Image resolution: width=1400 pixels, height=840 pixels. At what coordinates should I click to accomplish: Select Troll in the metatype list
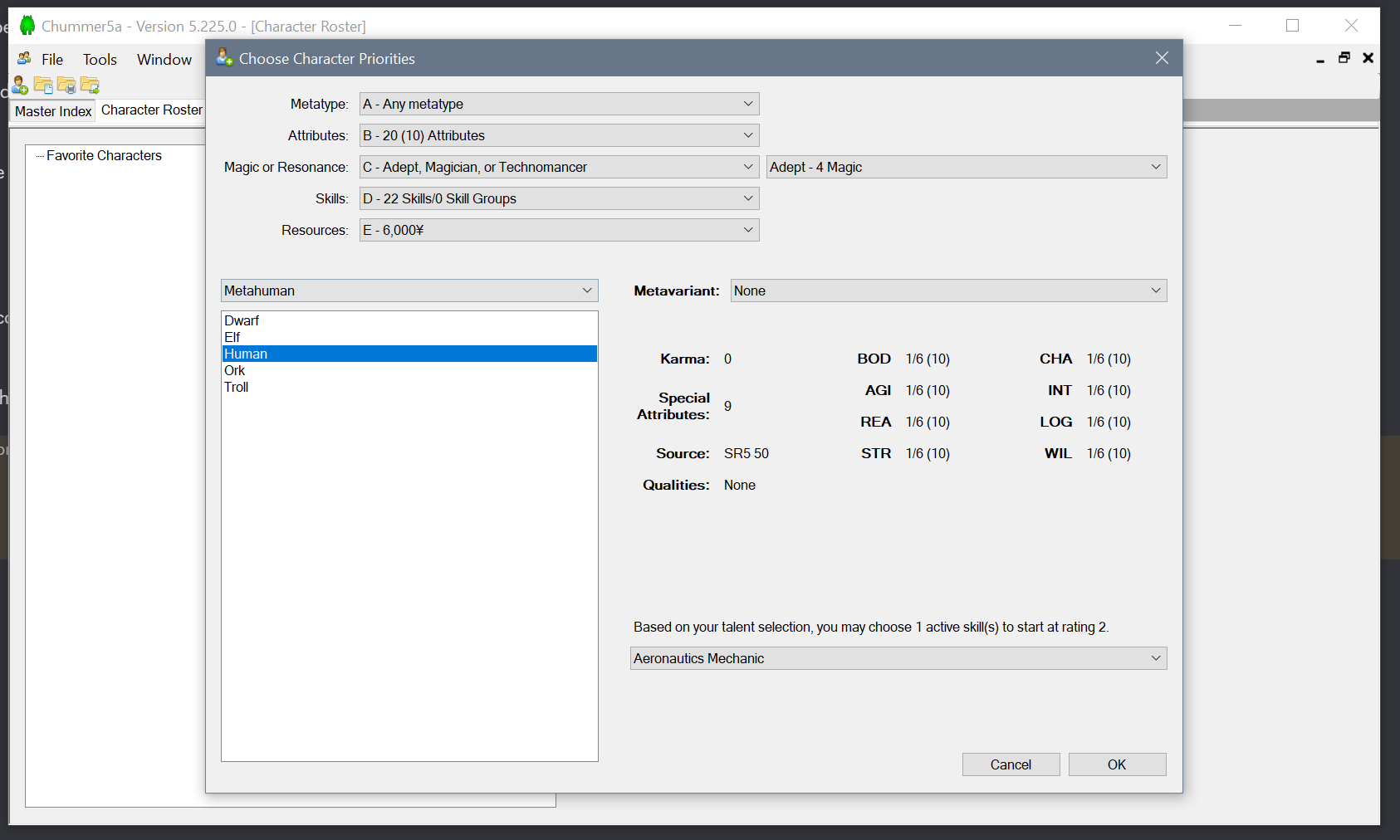click(409, 387)
